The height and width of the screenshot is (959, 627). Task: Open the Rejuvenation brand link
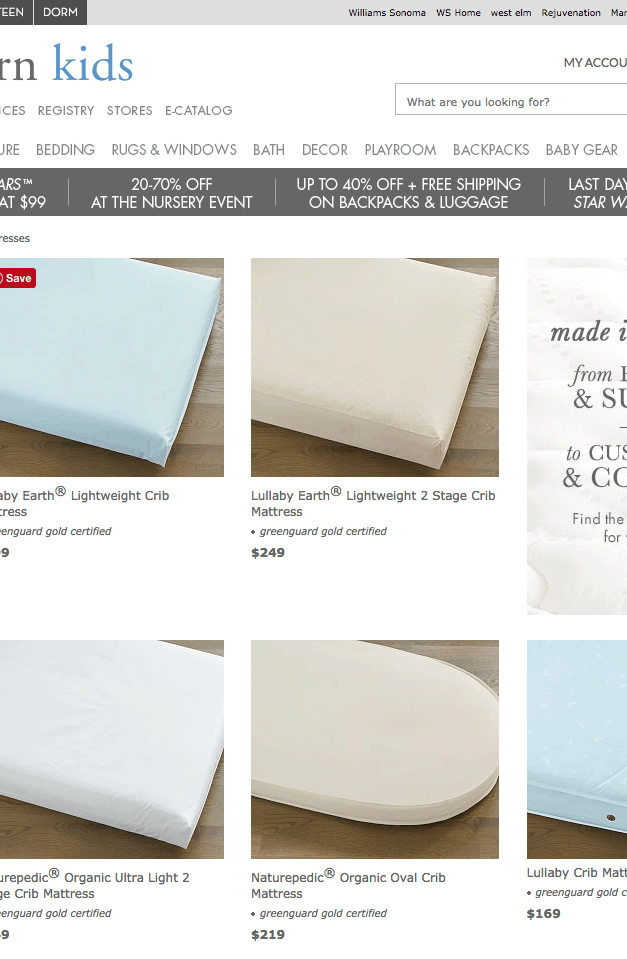571,12
